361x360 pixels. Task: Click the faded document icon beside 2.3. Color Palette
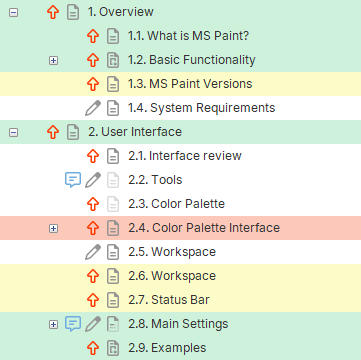point(113,204)
